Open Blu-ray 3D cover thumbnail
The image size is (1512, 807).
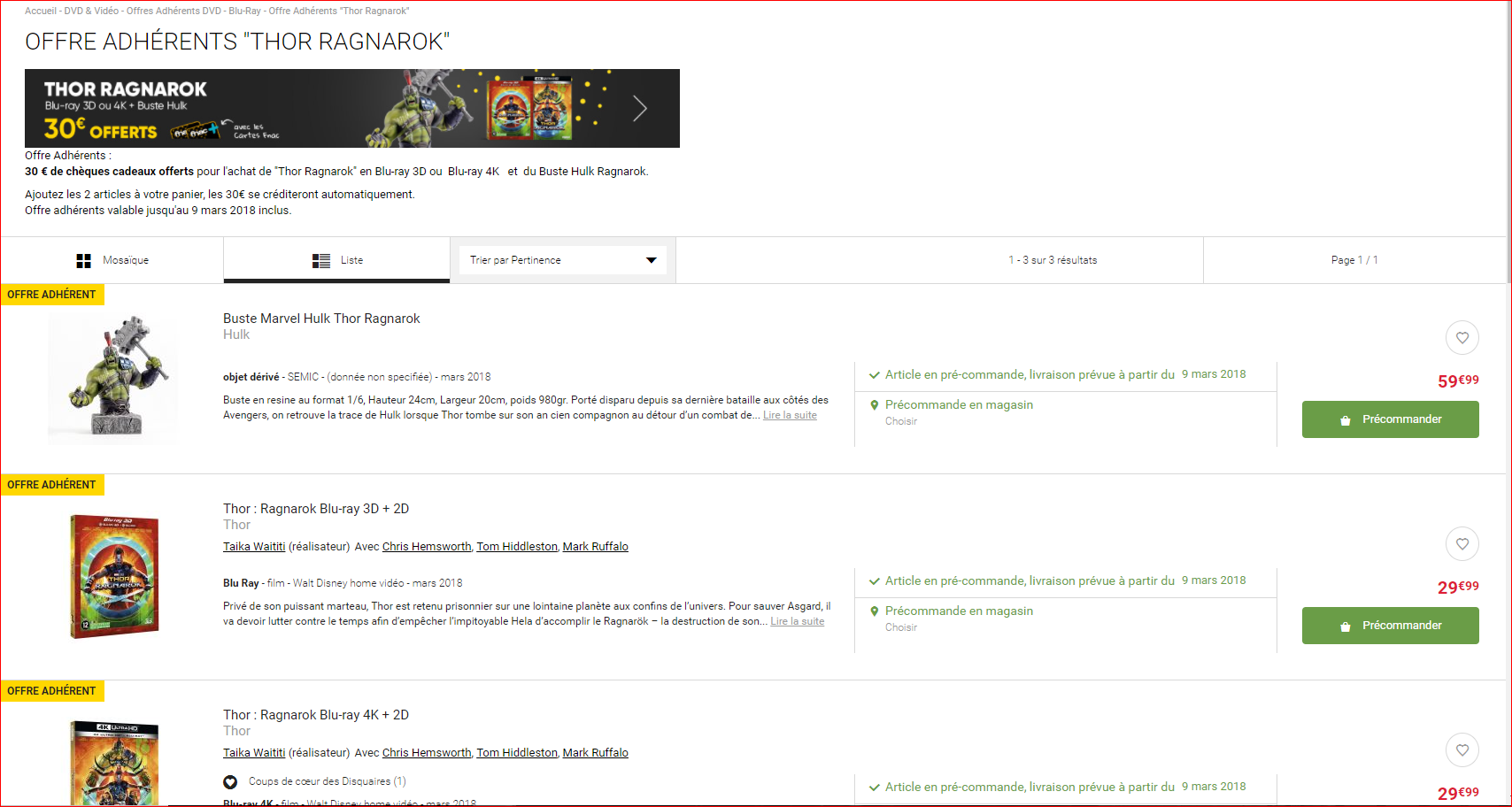114,577
